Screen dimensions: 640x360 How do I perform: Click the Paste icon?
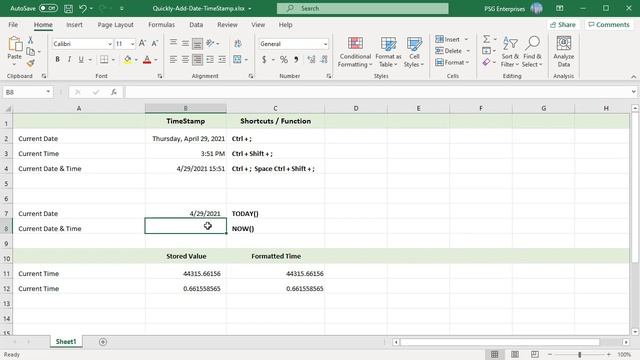pyautogui.click(x=15, y=45)
